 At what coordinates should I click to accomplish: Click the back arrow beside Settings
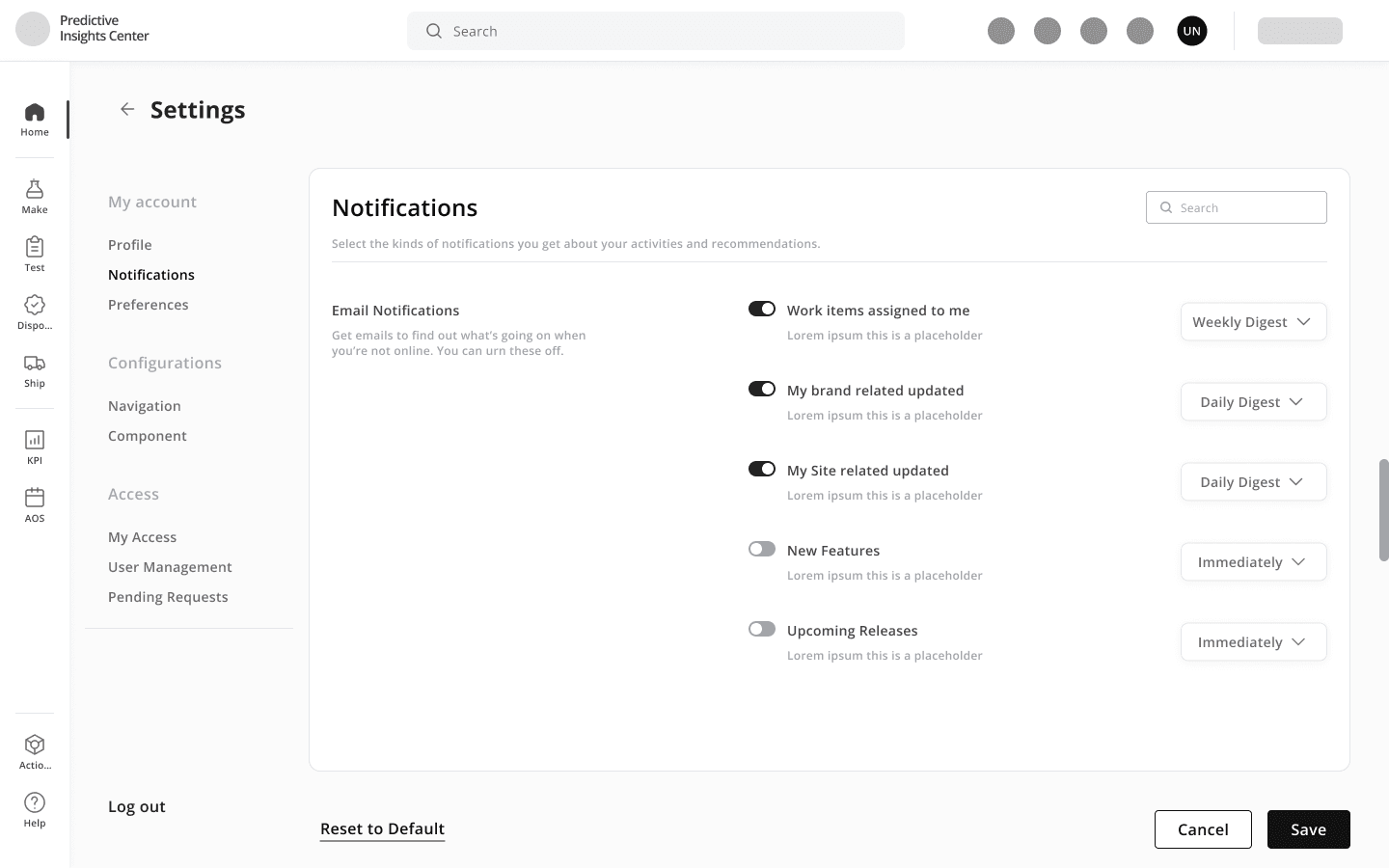coord(127,109)
